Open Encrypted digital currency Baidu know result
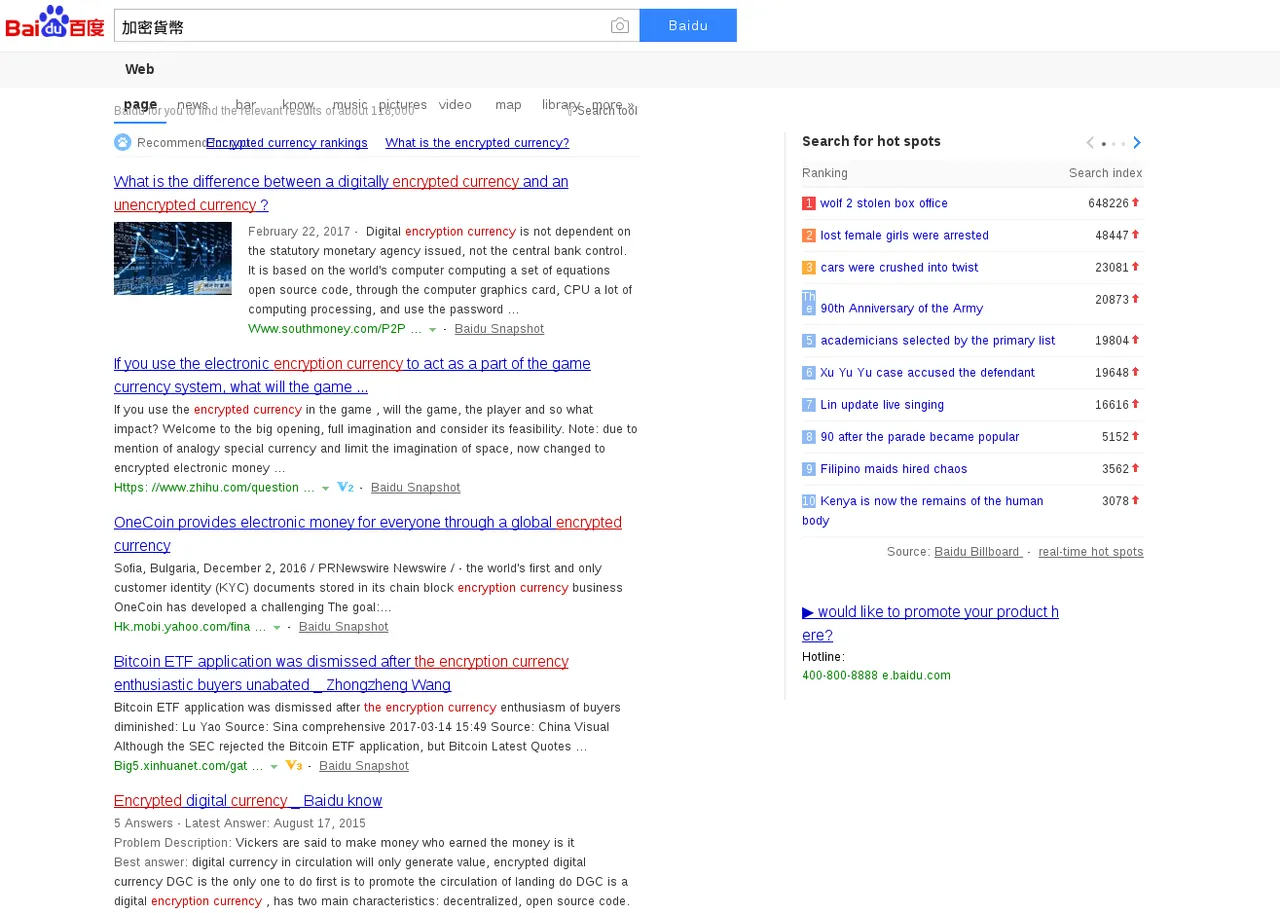Viewport: 1280px width, 913px height. [x=248, y=801]
